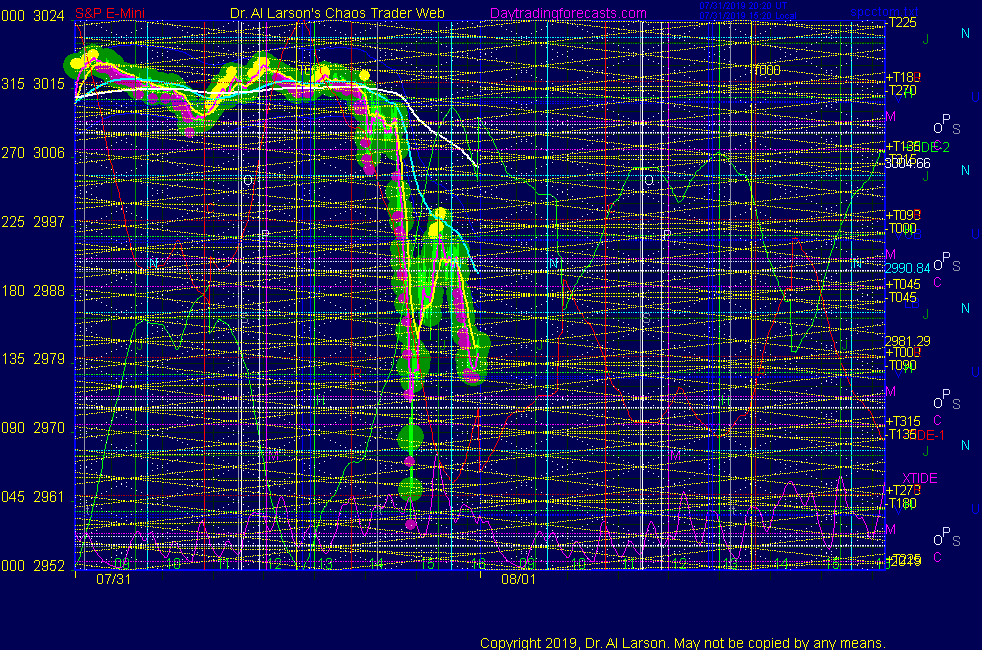
Task: Click the -T090 level label
Action: (901, 365)
